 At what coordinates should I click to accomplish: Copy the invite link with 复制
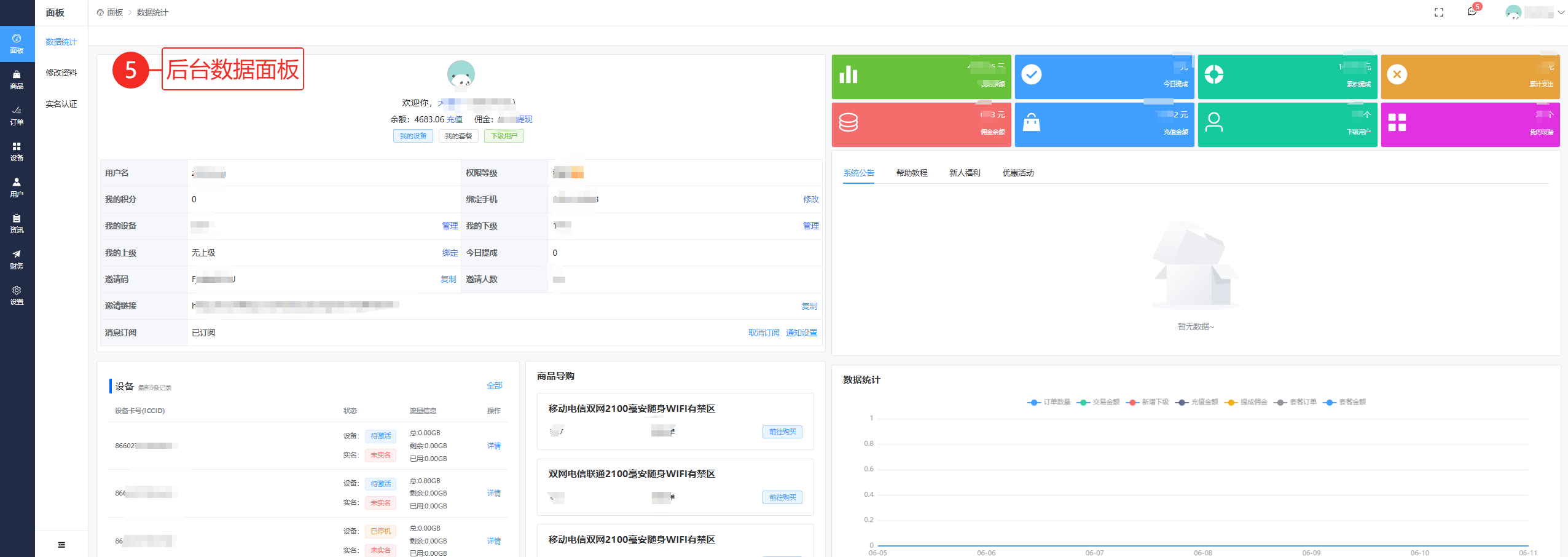click(x=809, y=306)
